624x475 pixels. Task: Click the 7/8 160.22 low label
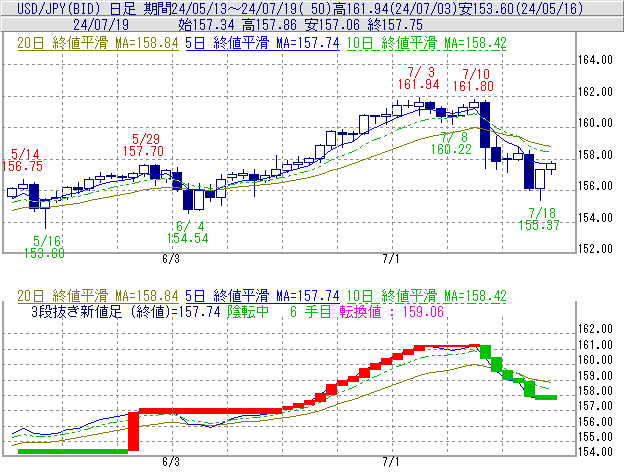coord(451,143)
